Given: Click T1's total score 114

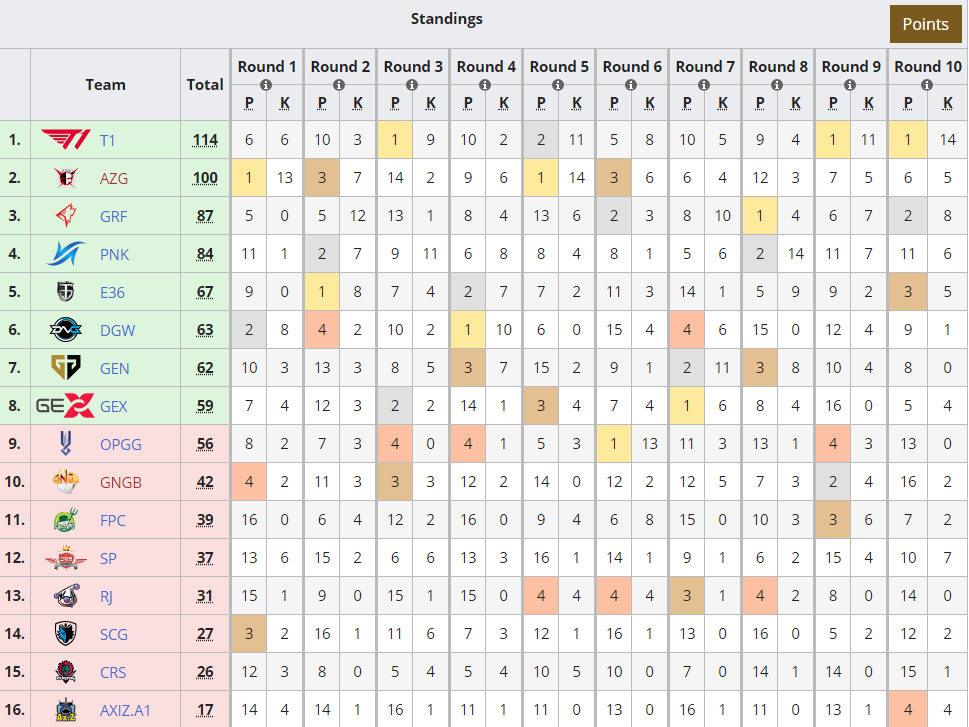Looking at the screenshot, I should point(205,140).
